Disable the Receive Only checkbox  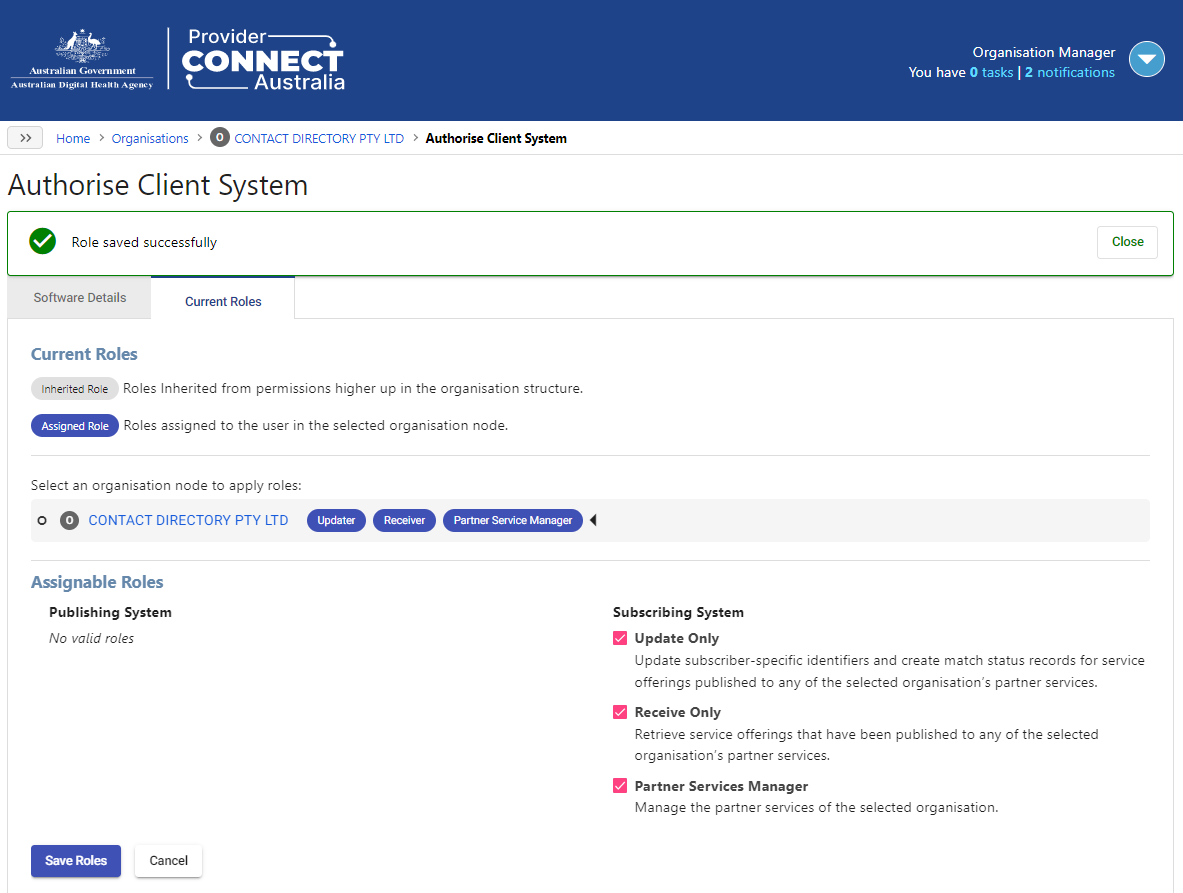(x=620, y=712)
